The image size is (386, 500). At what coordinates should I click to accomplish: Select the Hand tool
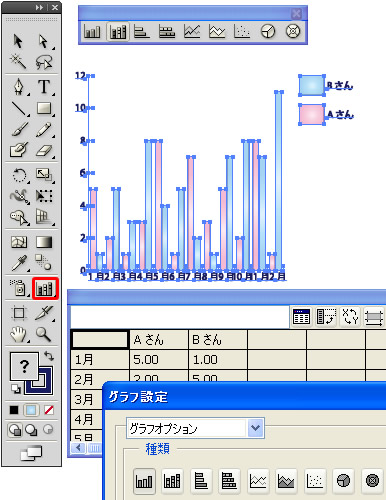point(19,334)
